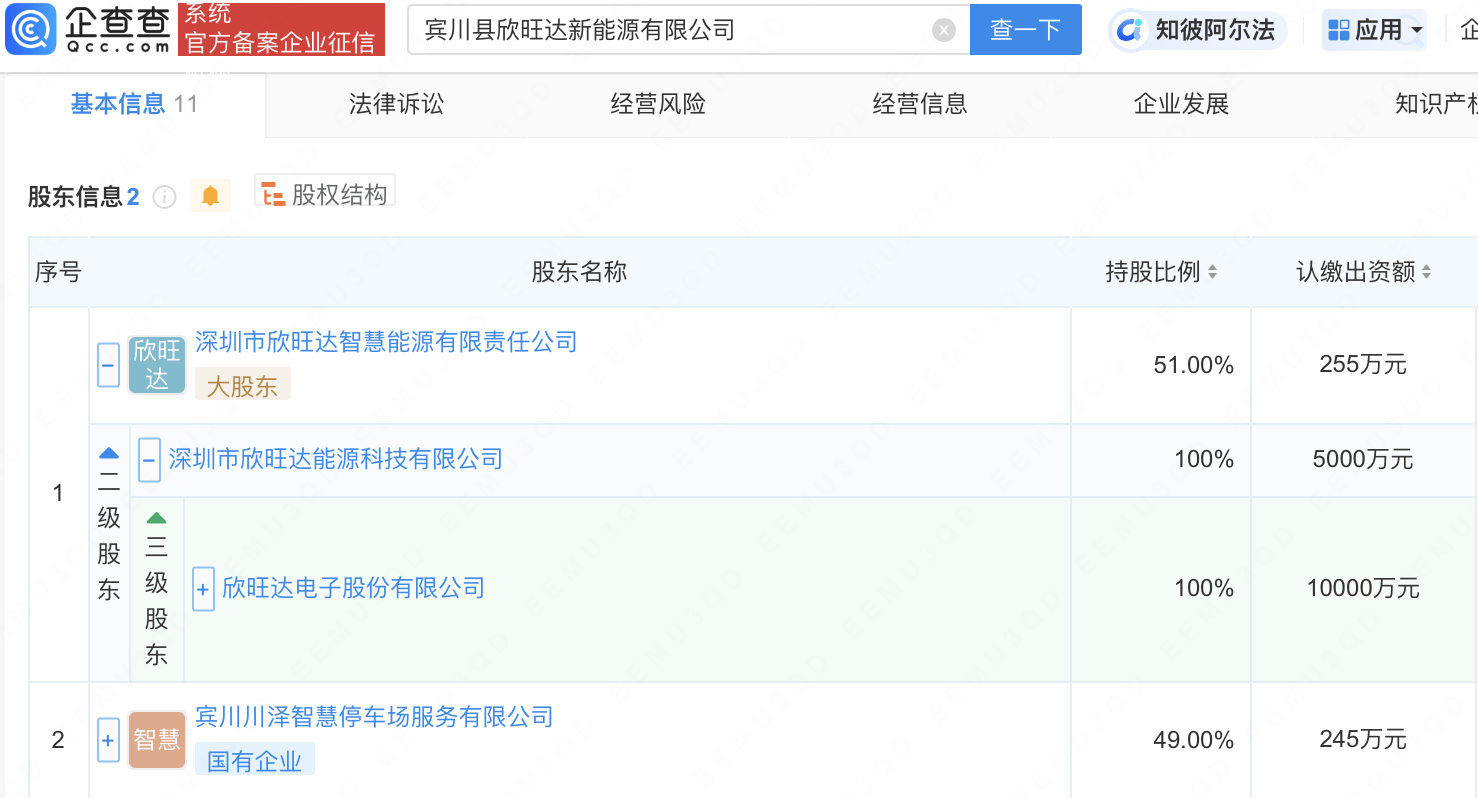Click the 应用 grid icon
Screen dimensions: 1478x798
pos(1339,30)
